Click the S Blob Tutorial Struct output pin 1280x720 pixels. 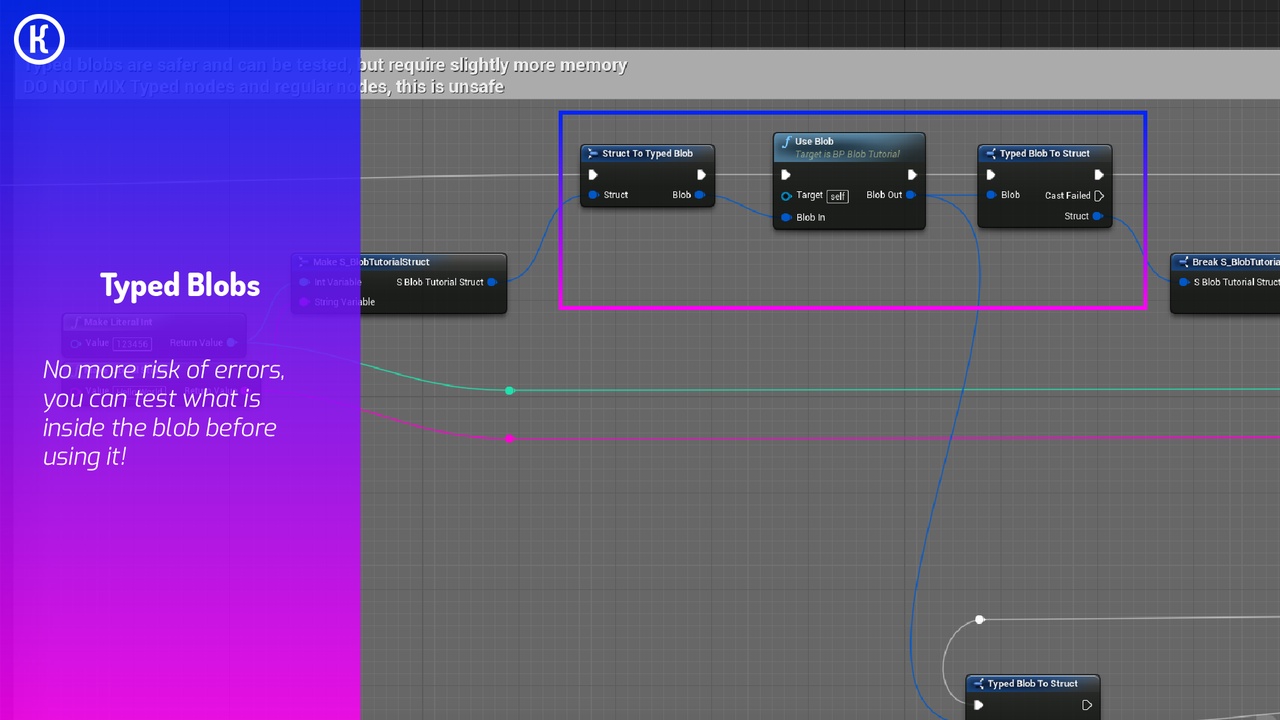(x=491, y=282)
